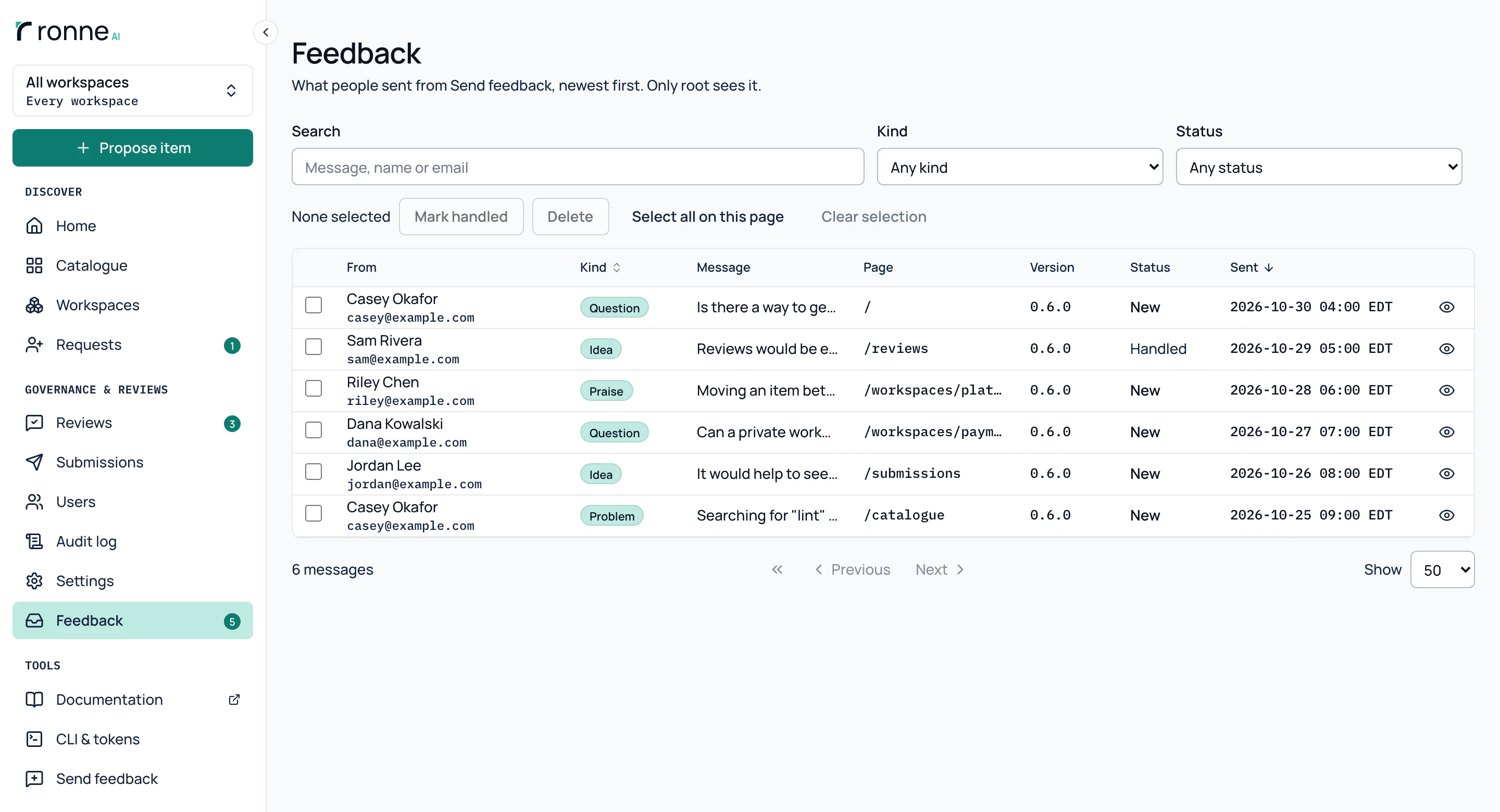Click the external-link icon beside Documentation
This screenshot has width=1500, height=812.
(x=234, y=700)
